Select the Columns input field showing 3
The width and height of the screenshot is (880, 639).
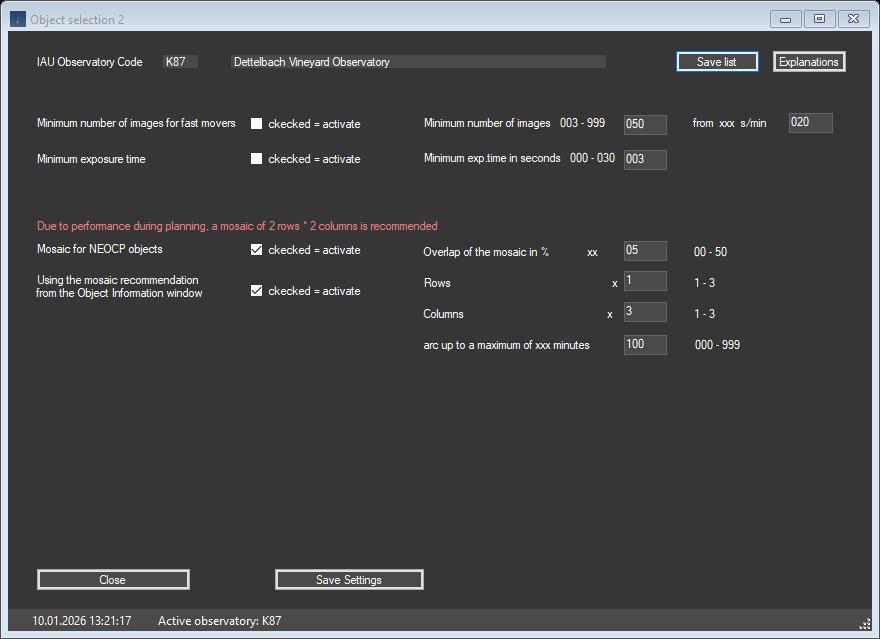(644, 312)
